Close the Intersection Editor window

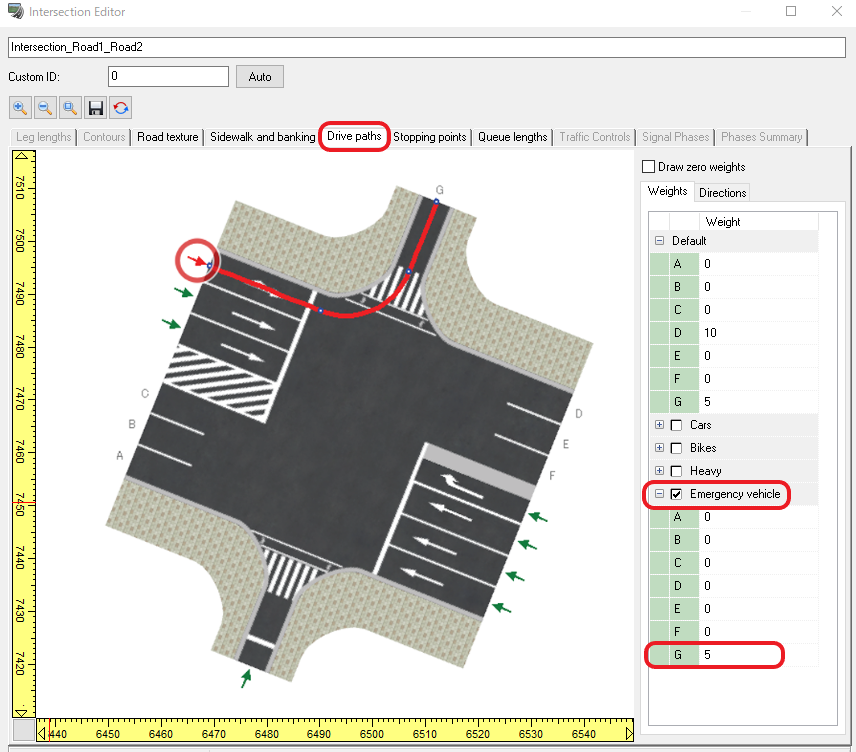(836, 11)
